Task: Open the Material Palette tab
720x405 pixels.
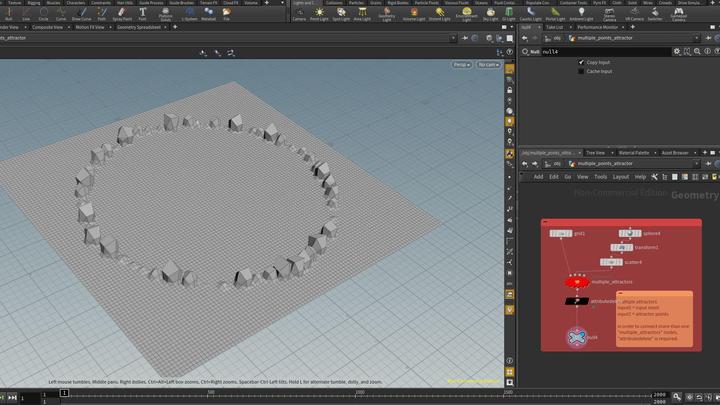Action: [x=634, y=153]
